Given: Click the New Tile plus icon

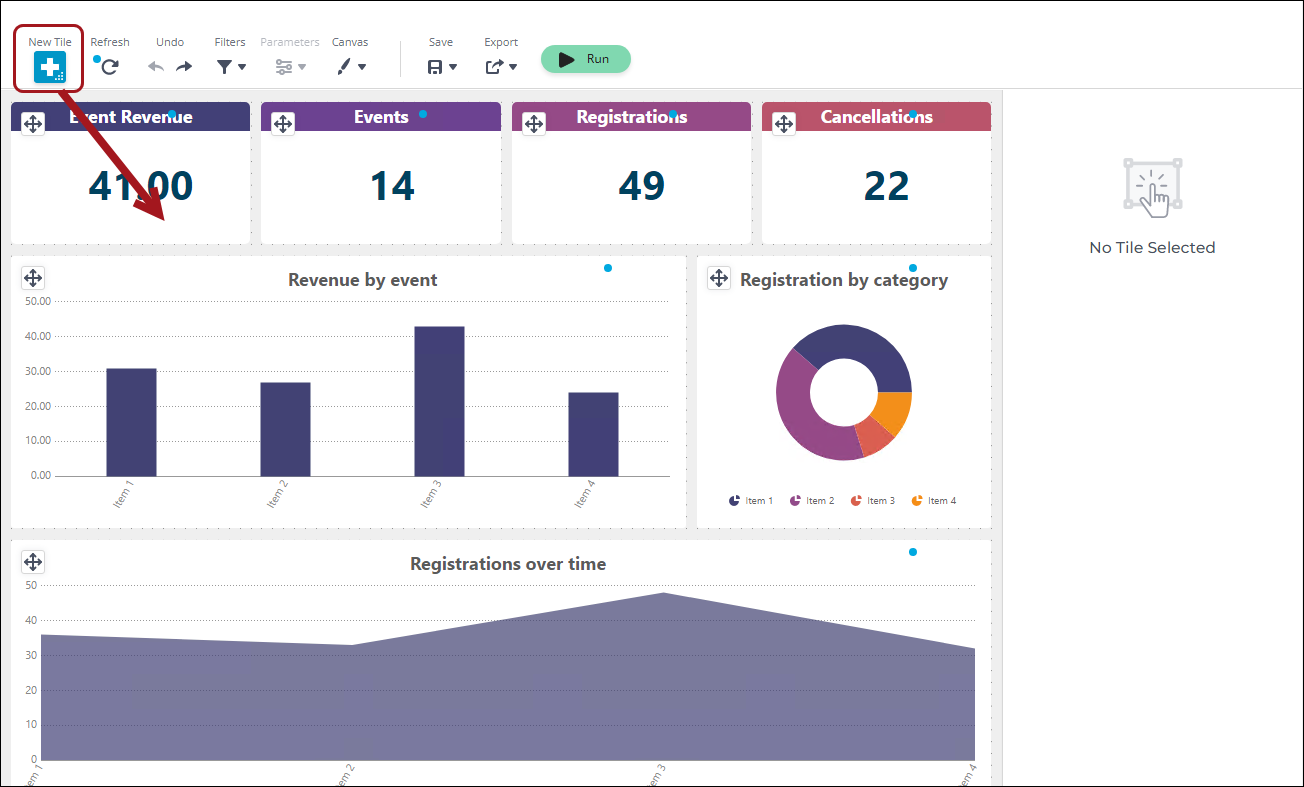Looking at the screenshot, I should (x=50, y=67).
